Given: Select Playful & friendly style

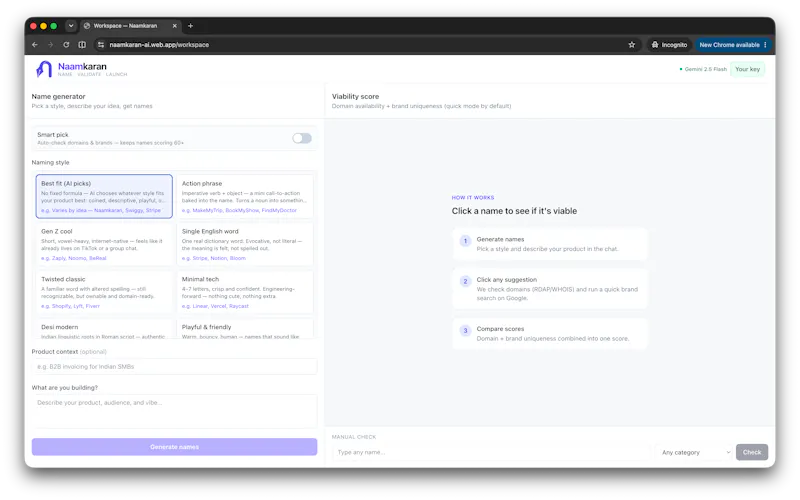Looking at the screenshot, I should [245, 329].
